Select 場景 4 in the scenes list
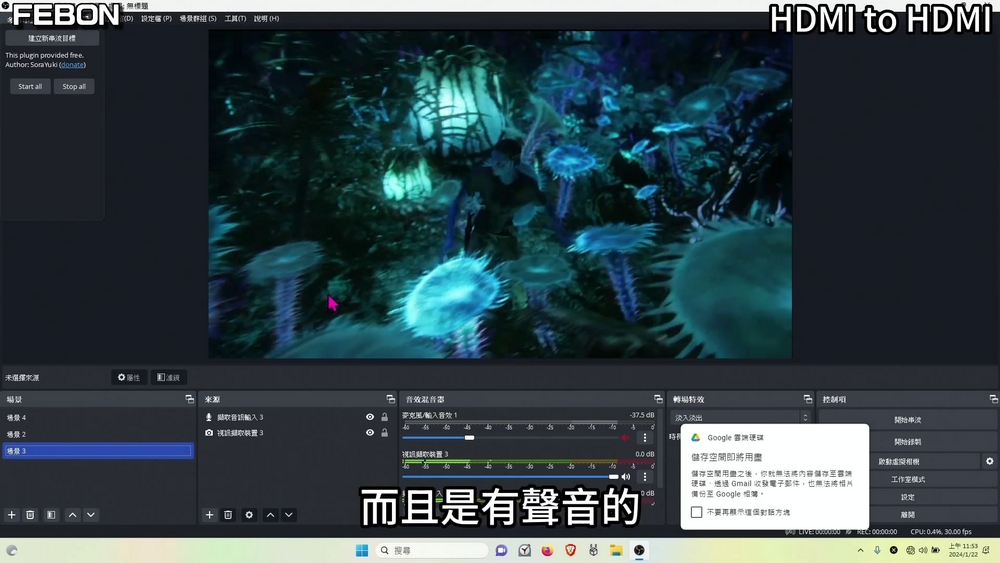 [x=98, y=418]
